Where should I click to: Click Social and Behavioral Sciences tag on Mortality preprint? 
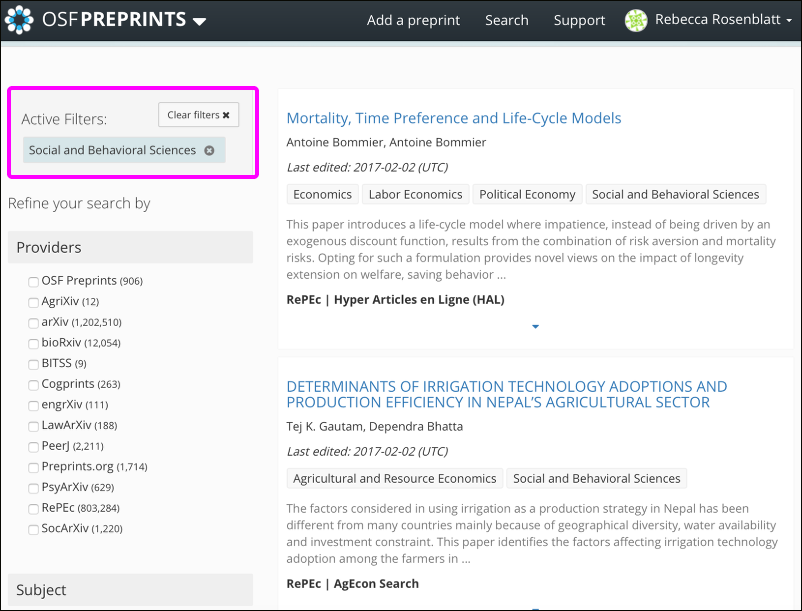[676, 194]
